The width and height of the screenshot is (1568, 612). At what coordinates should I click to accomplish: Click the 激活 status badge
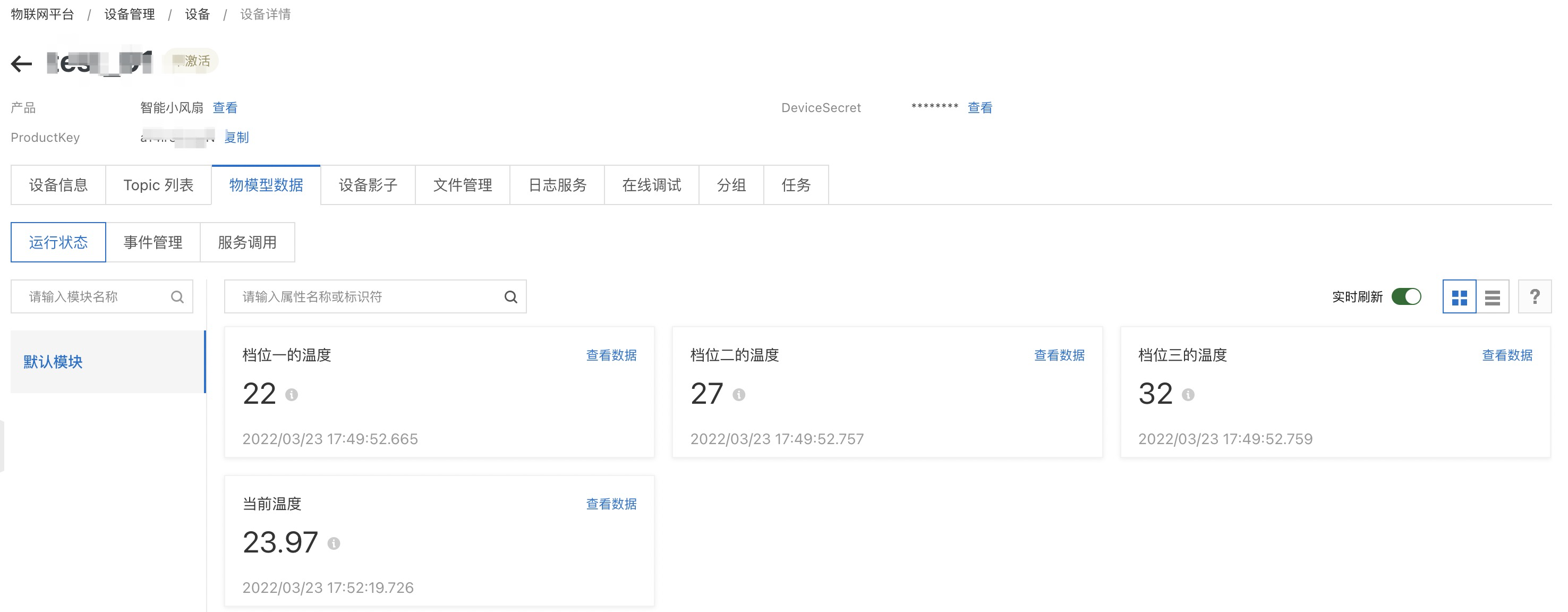click(x=192, y=61)
